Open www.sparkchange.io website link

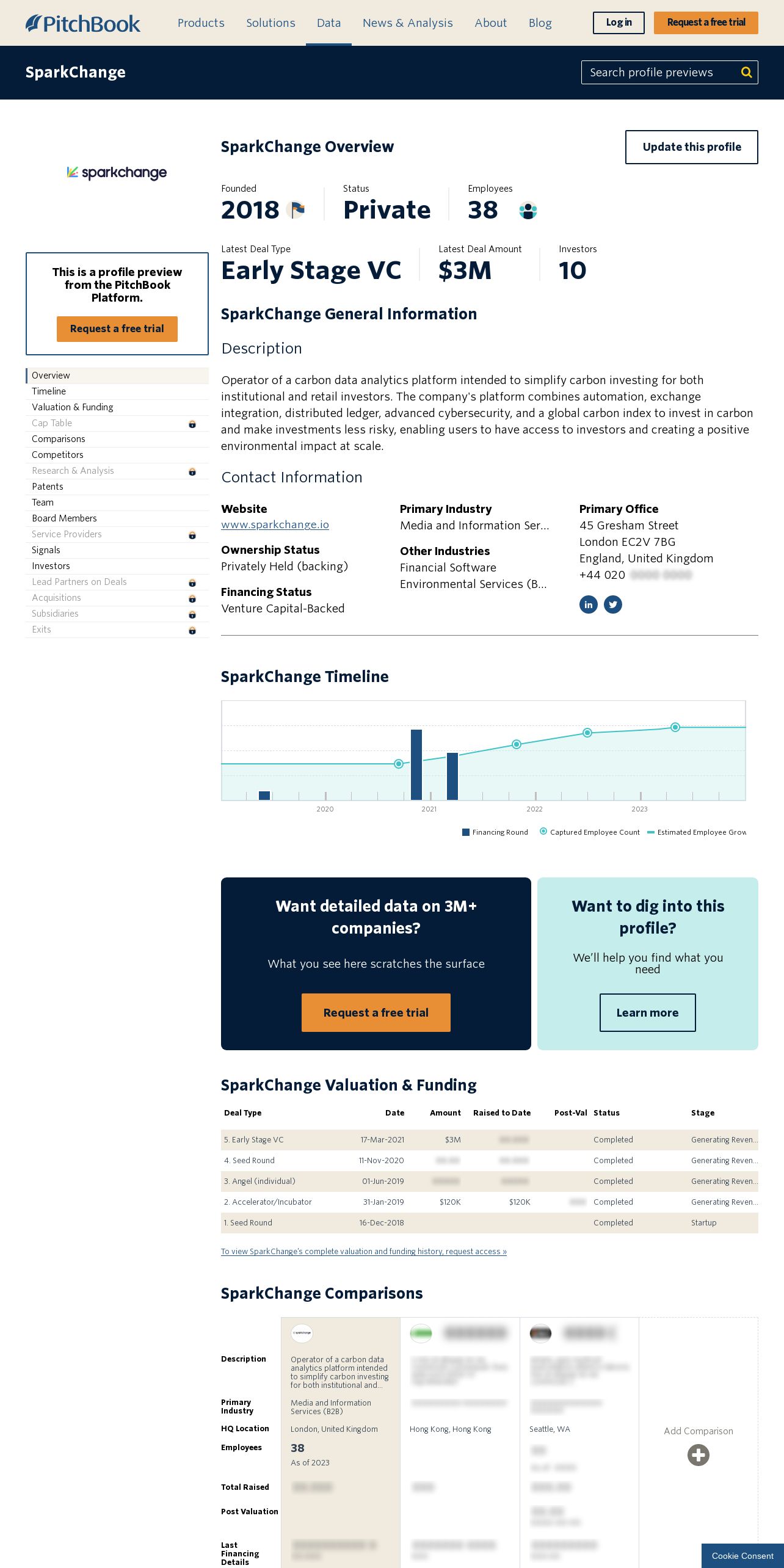275,524
